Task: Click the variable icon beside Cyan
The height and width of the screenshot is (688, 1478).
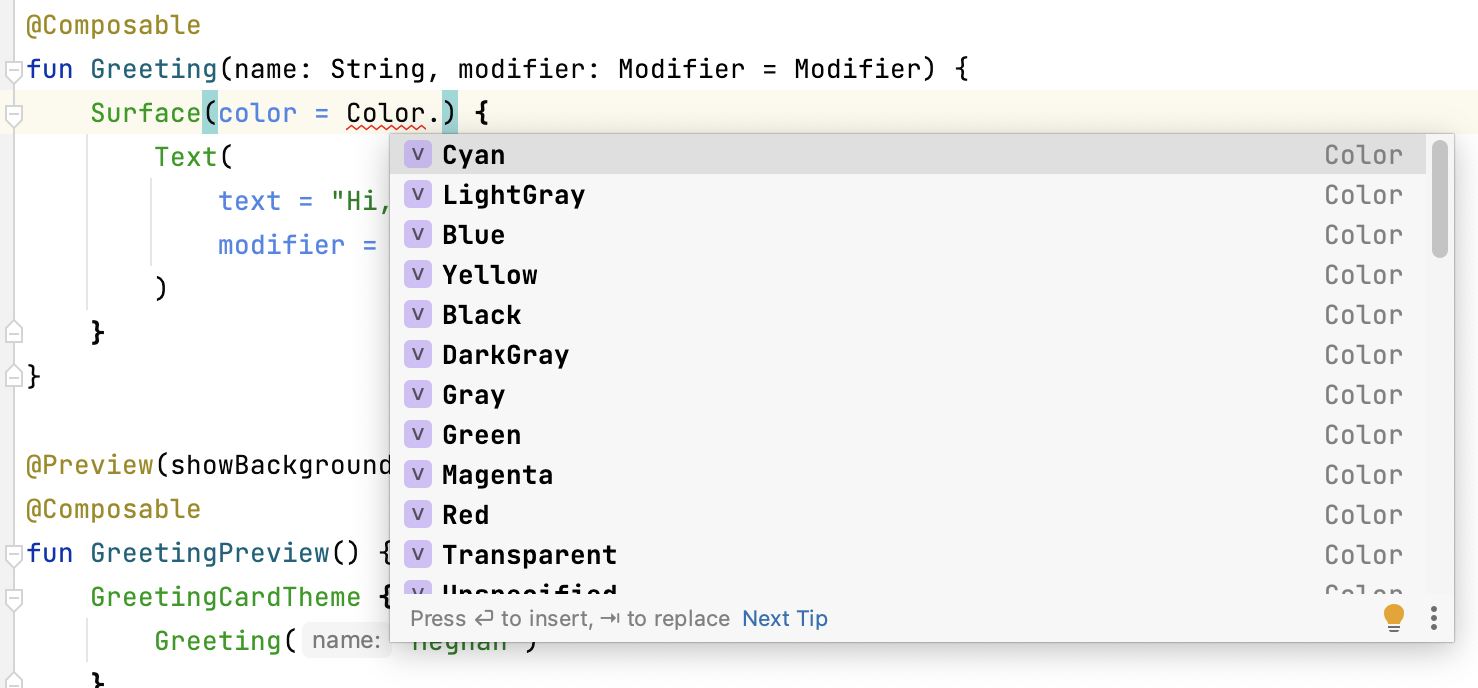Action: point(417,155)
